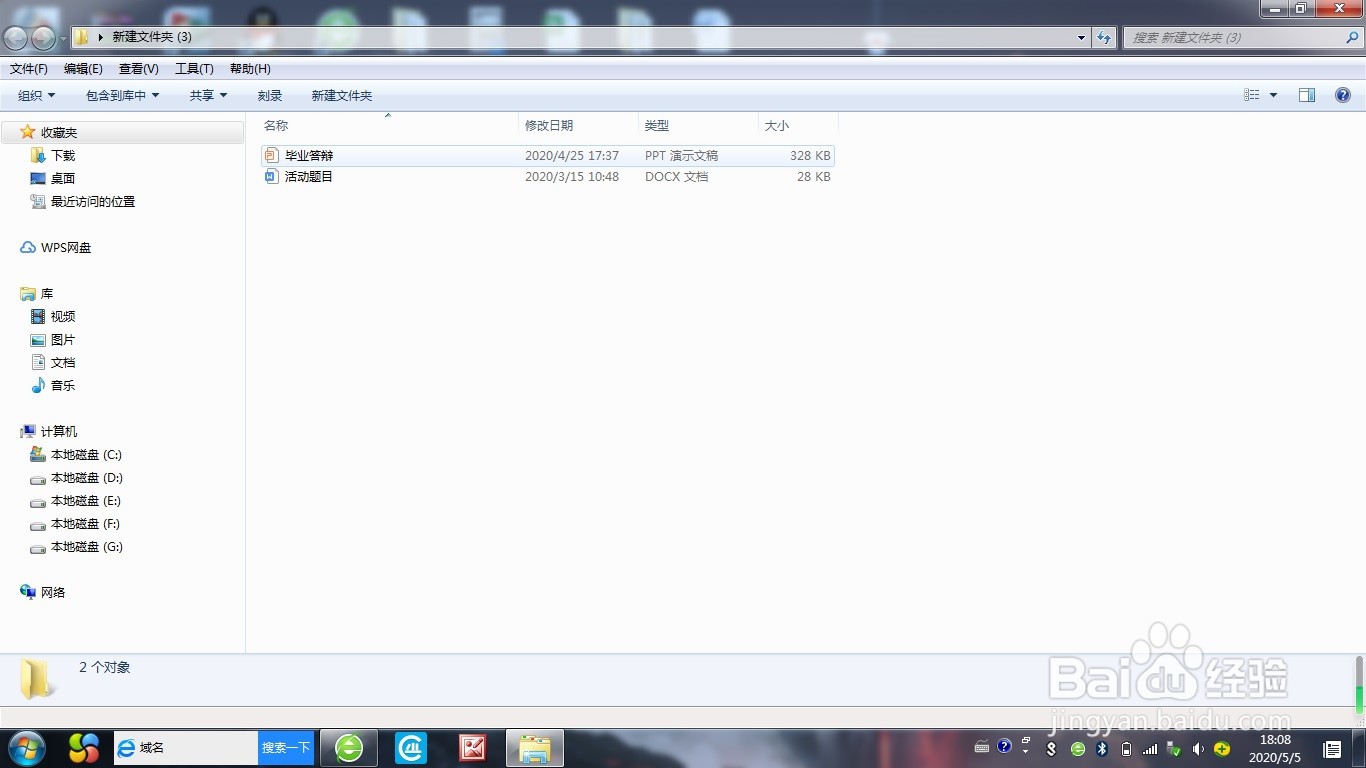Screen dimensions: 1366x768
Task: Click the battery status tray icon
Action: point(1126,748)
